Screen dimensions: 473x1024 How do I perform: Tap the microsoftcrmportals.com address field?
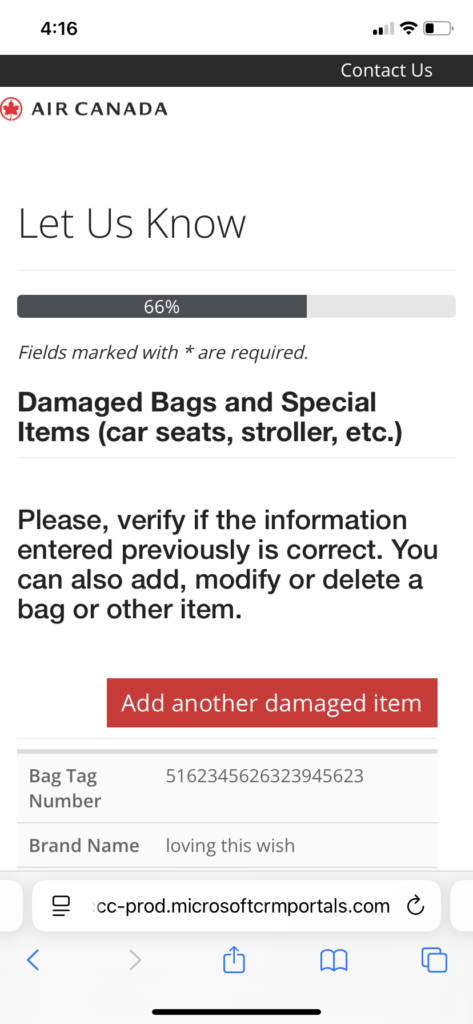pyautogui.click(x=236, y=906)
